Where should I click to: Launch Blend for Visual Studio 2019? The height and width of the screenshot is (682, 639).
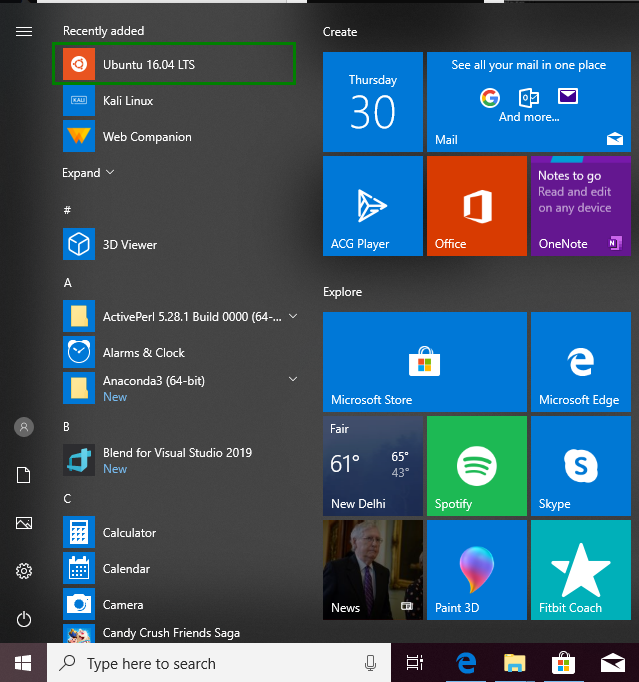pos(180,460)
